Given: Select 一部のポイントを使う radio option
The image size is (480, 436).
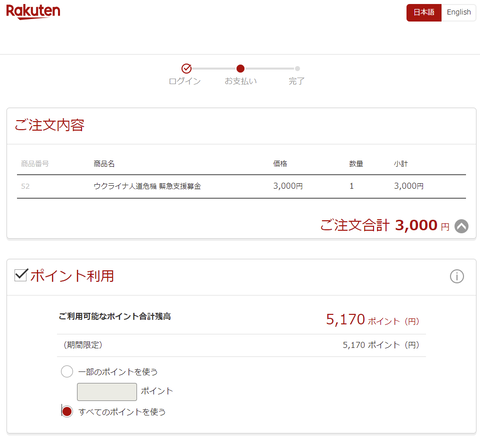Looking at the screenshot, I should 67,371.
